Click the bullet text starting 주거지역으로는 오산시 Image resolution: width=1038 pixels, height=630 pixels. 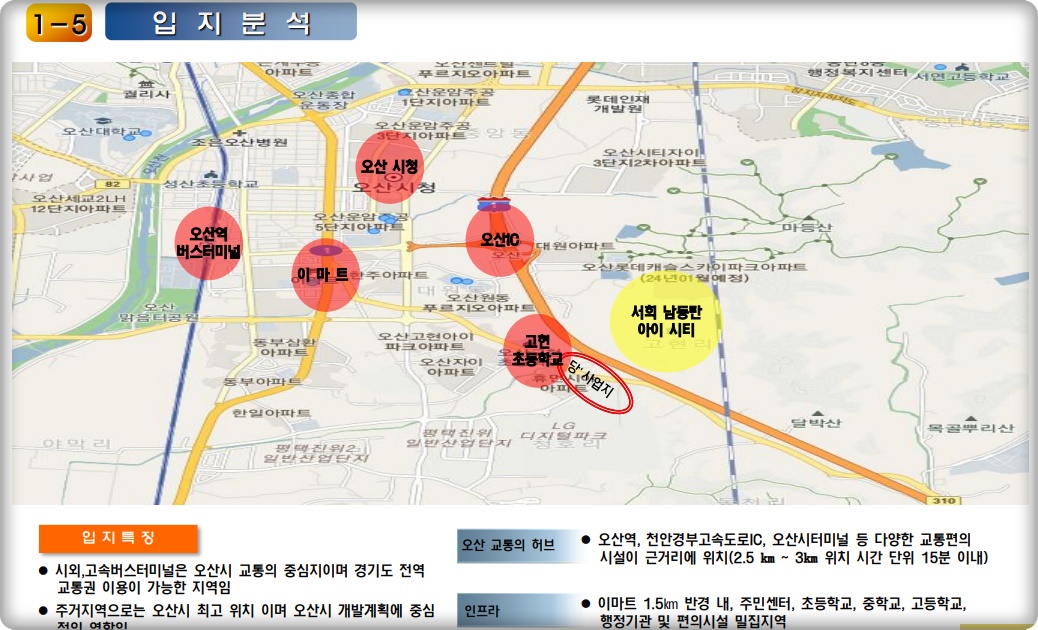(246, 617)
